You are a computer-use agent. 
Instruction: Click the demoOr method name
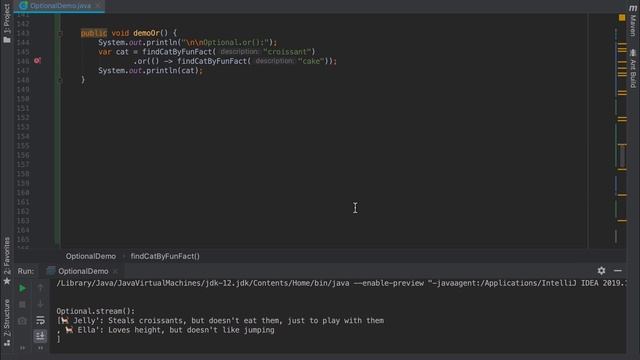(146, 33)
